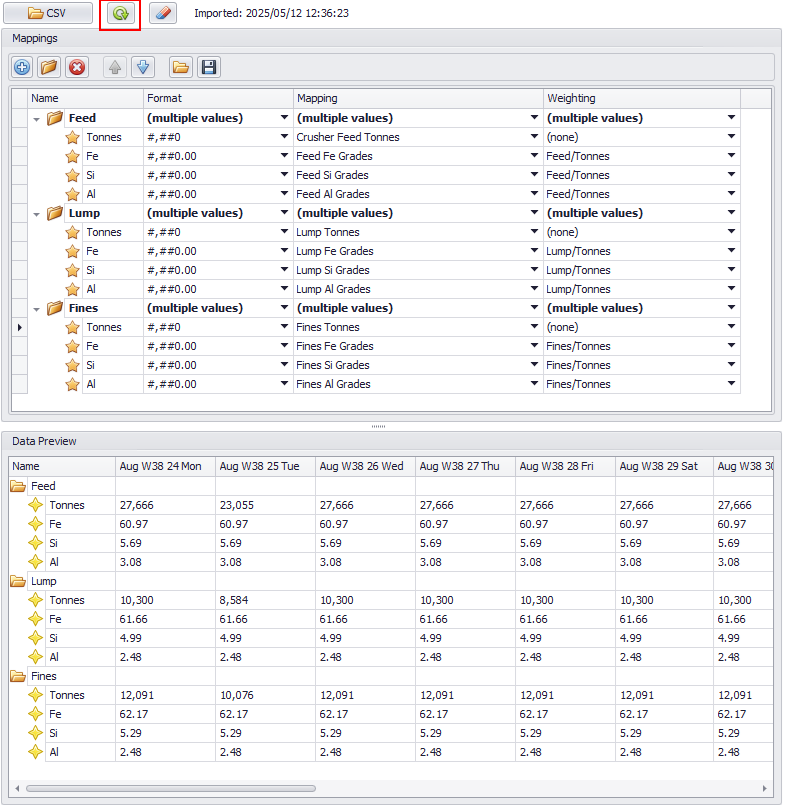Move selected mapping down with blue arrow
This screenshot has width=785, height=808.
click(x=142, y=67)
